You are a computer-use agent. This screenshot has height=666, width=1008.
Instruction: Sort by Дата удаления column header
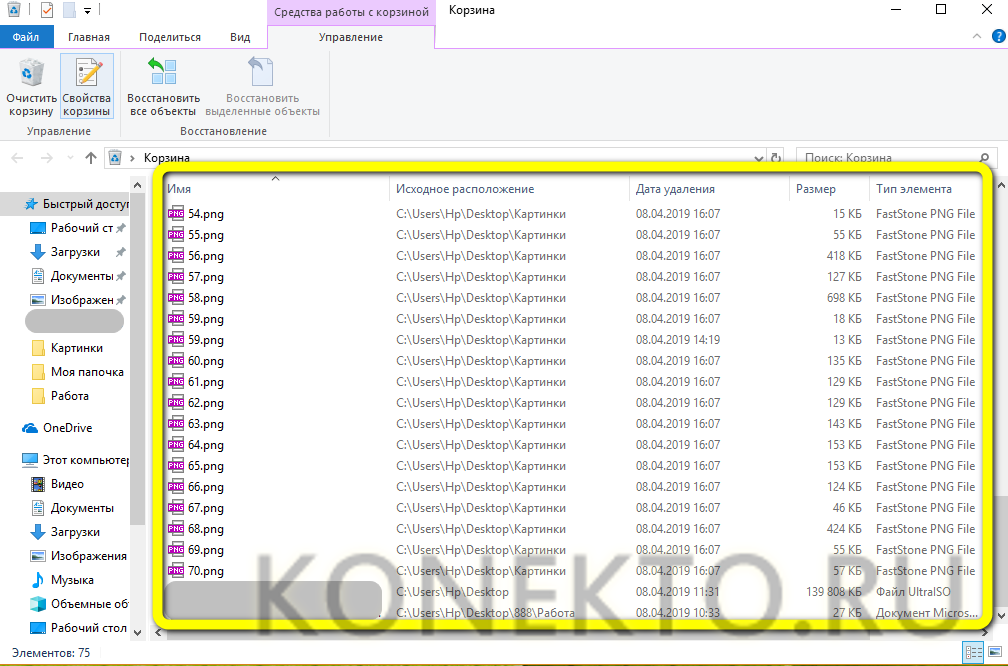click(675, 189)
